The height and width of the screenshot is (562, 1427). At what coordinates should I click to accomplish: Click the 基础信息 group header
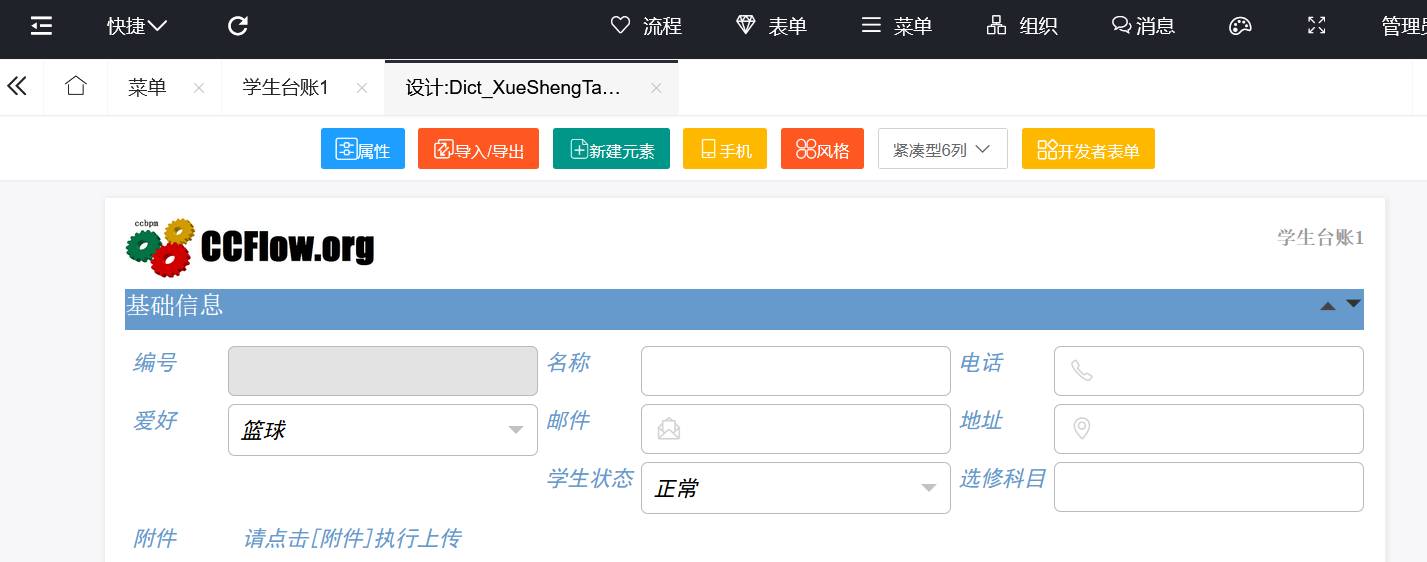click(x=744, y=309)
